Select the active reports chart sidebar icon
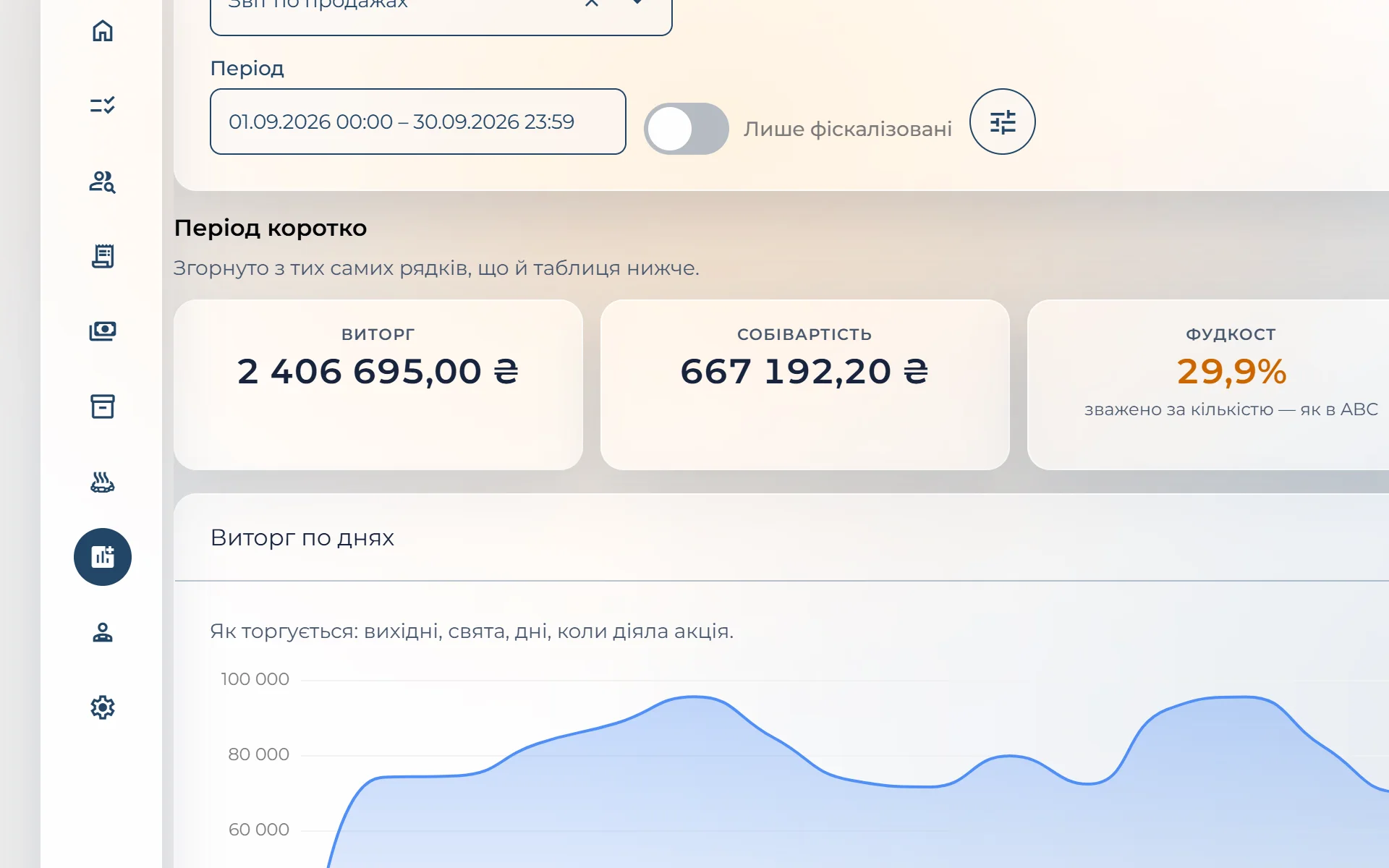1389x868 pixels. (x=103, y=557)
